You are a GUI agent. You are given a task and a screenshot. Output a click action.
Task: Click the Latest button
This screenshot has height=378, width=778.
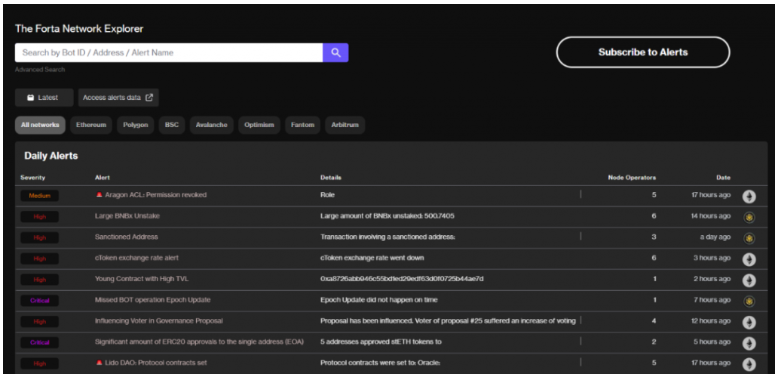coord(44,98)
